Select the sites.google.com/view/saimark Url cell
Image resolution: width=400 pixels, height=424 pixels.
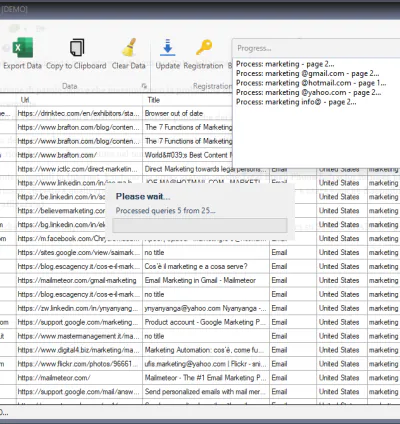click(79, 253)
